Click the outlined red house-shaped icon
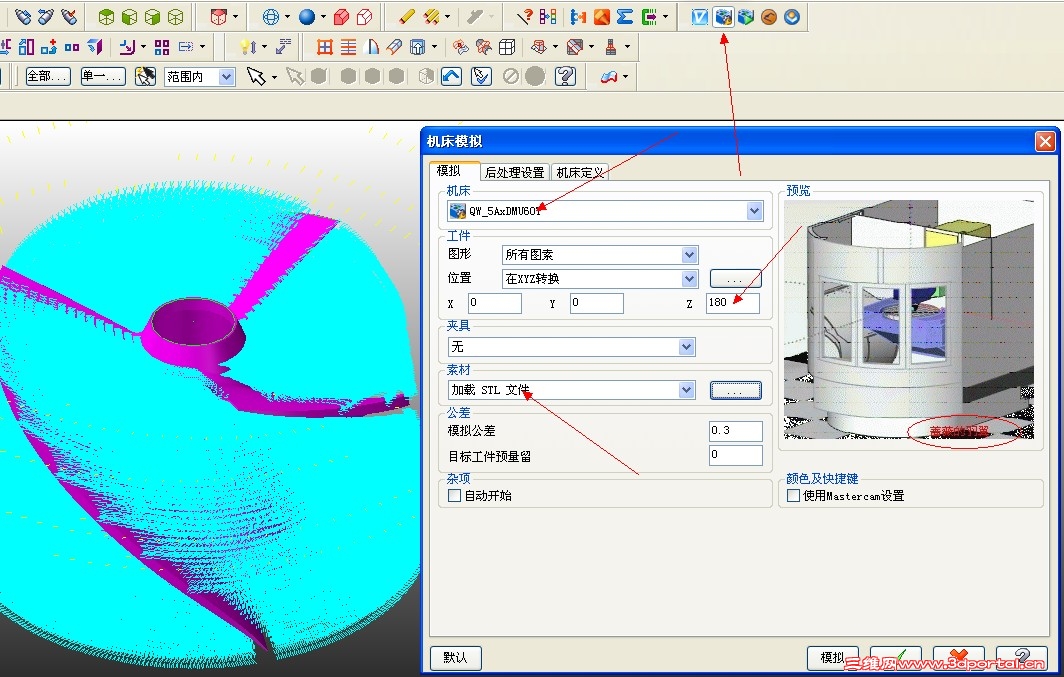Screen dimensions: 1064x677 [364, 17]
